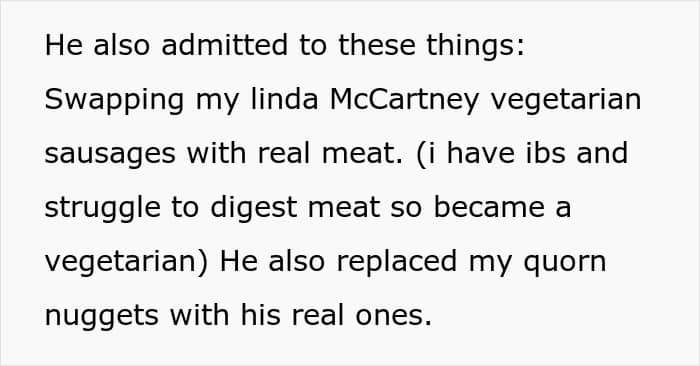Click the word "sausages"
Image resolution: width=700 pixels, height=366 pixels.
click(110, 154)
